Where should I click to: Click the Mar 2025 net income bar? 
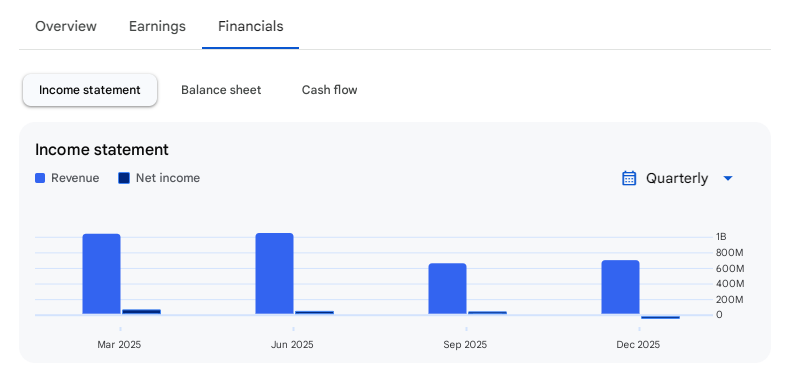[x=141, y=312]
